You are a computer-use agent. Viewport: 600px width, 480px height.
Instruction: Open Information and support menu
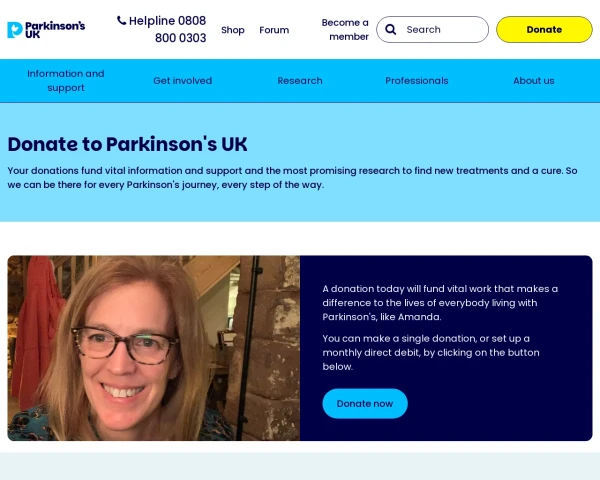66,81
